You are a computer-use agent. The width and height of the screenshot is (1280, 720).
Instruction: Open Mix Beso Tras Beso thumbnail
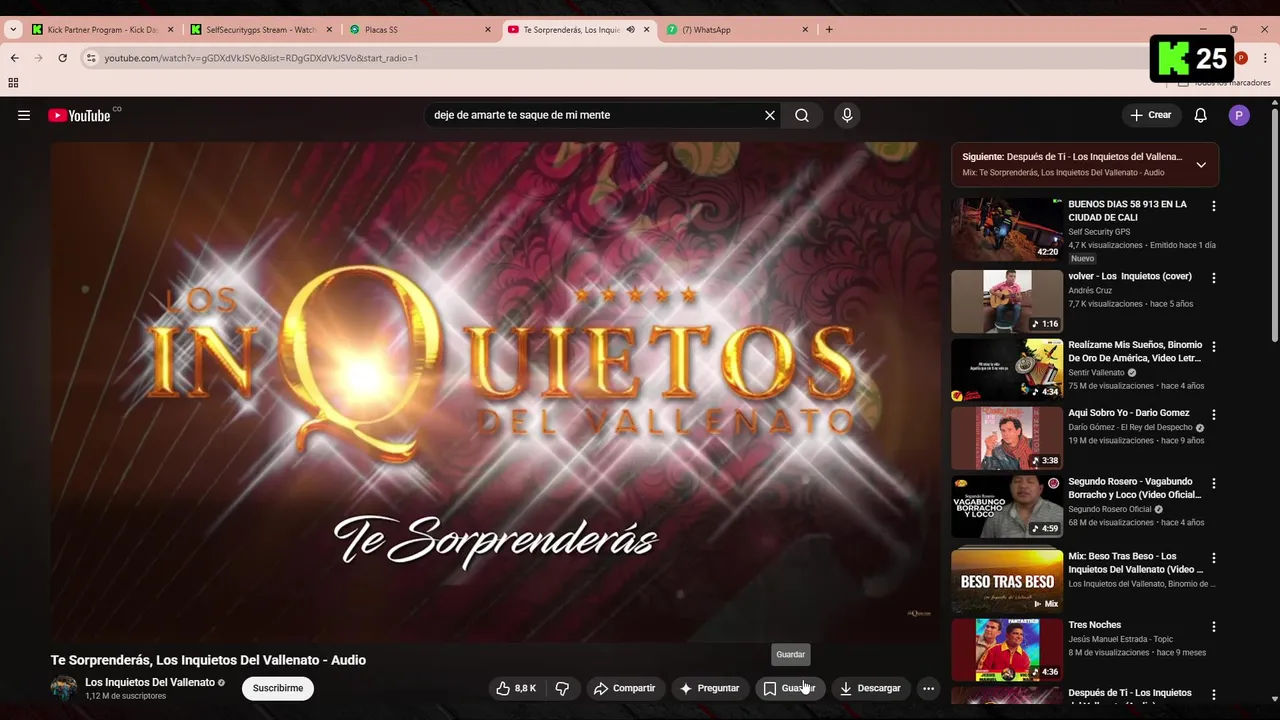pyautogui.click(x=1007, y=581)
